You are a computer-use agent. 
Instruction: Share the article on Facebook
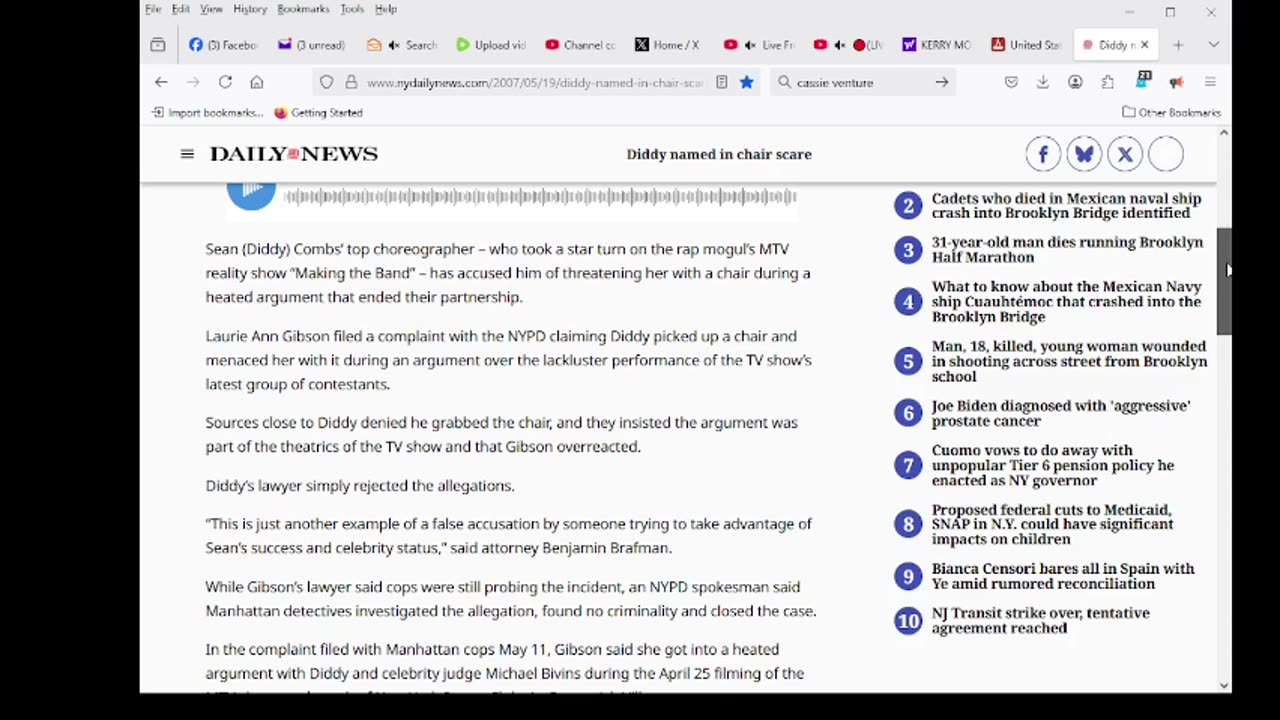click(x=1043, y=154)
